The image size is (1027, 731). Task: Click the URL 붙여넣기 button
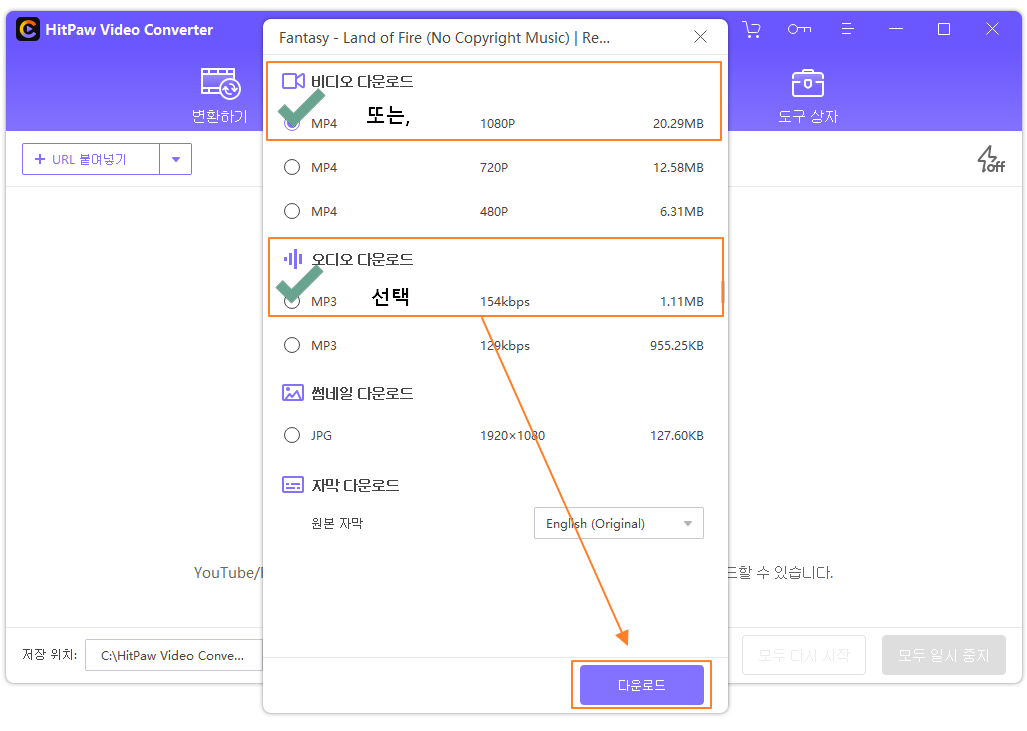pyautogui.click(x=90, y=159)
